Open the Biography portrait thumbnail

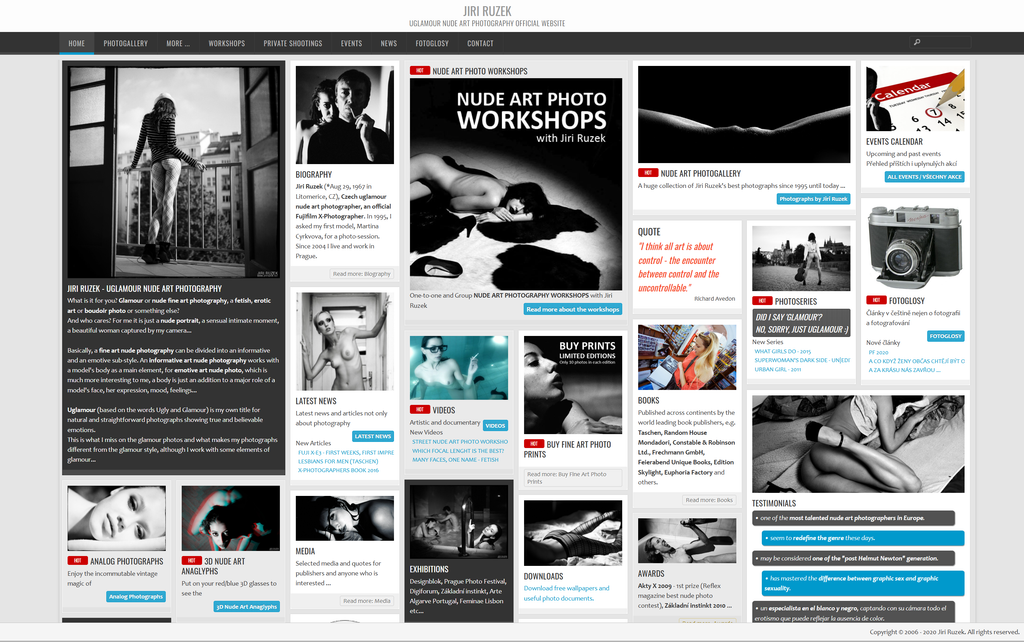coord(345,115)
